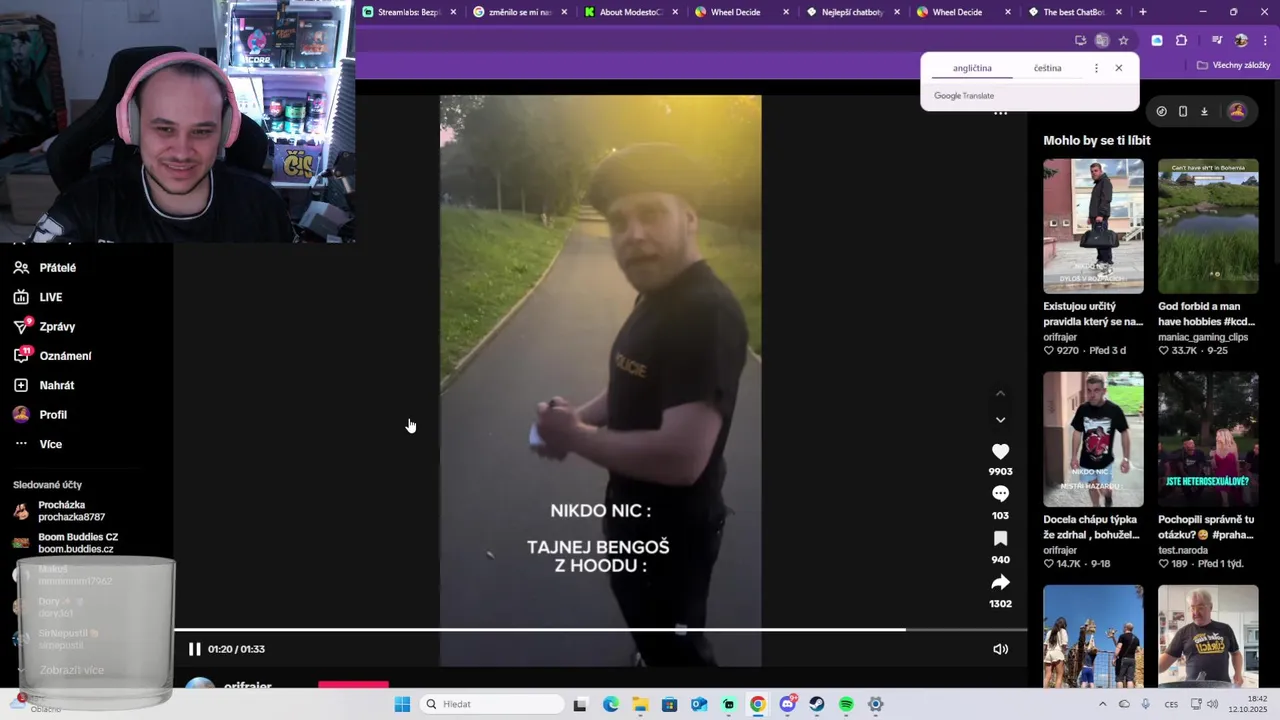Image resolution: width=1280 pixels, height=720 pixels.
Task: Like the video using the heart icon
Action: click(1000, 452)
